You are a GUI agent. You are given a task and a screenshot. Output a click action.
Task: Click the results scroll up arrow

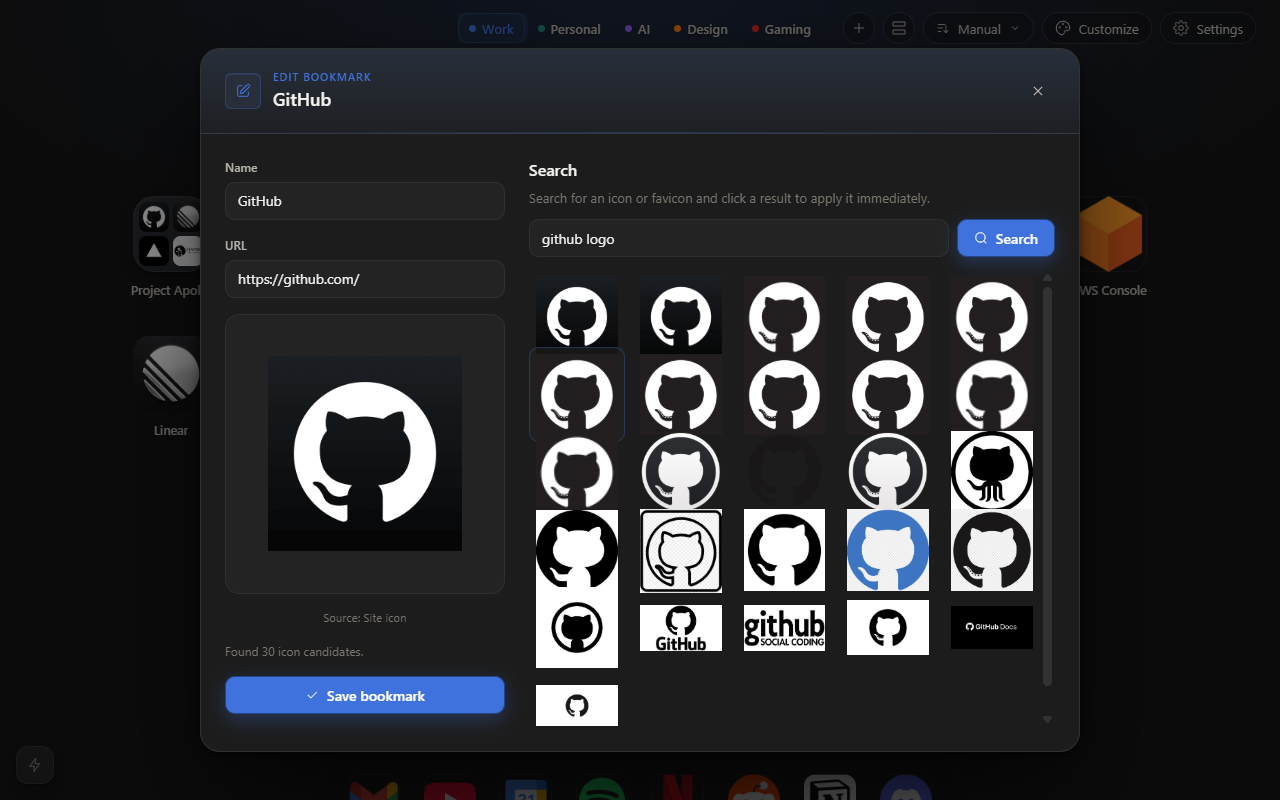[x=1048, y=278]
